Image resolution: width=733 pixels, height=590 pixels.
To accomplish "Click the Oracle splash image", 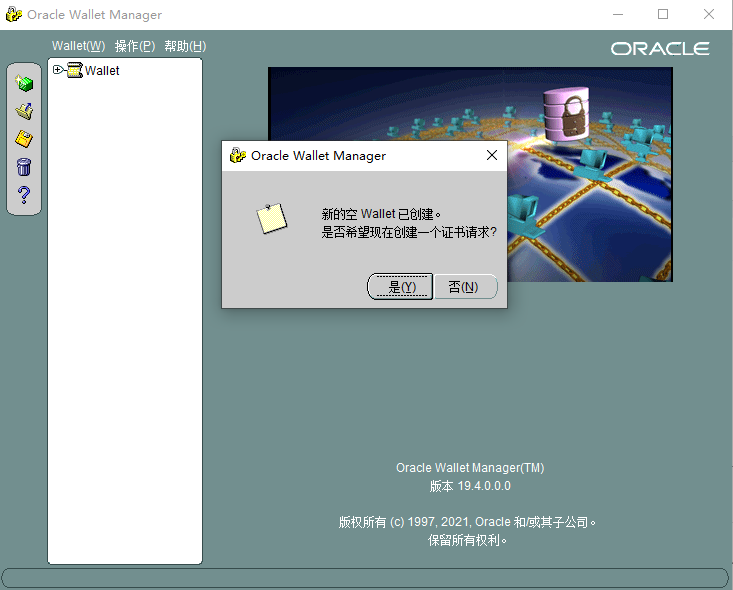I will [x=470, y=174].
